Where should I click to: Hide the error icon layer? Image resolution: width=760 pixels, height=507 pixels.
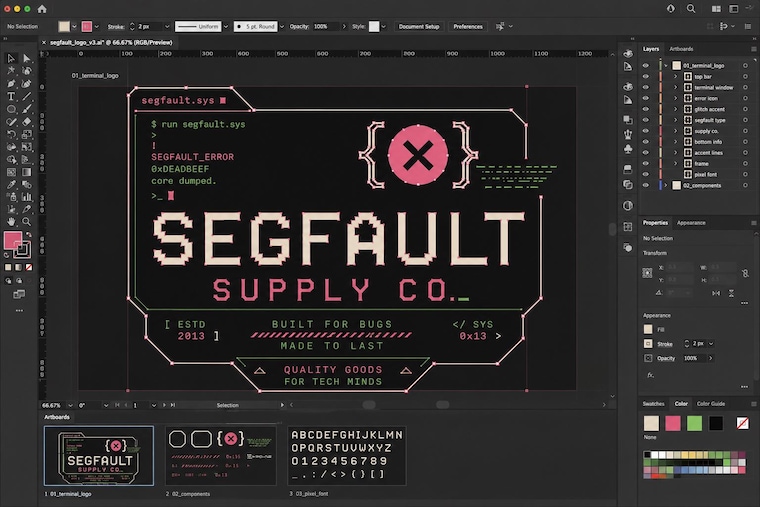tap(646, 98)
